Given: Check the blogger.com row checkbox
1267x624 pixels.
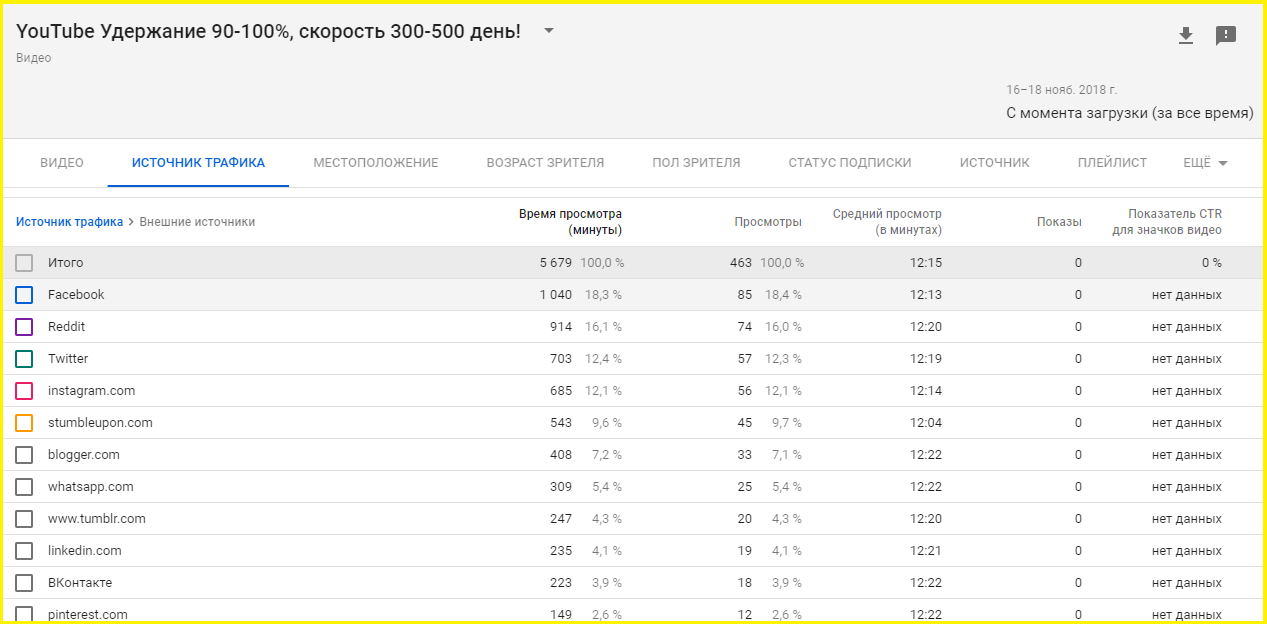Looking at the screenshot, I should 24,455.
